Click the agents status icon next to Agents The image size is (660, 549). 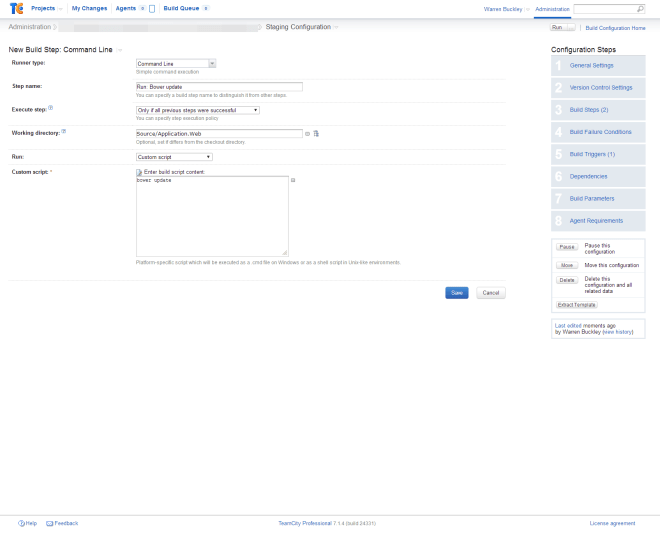[x=152, y=8]
